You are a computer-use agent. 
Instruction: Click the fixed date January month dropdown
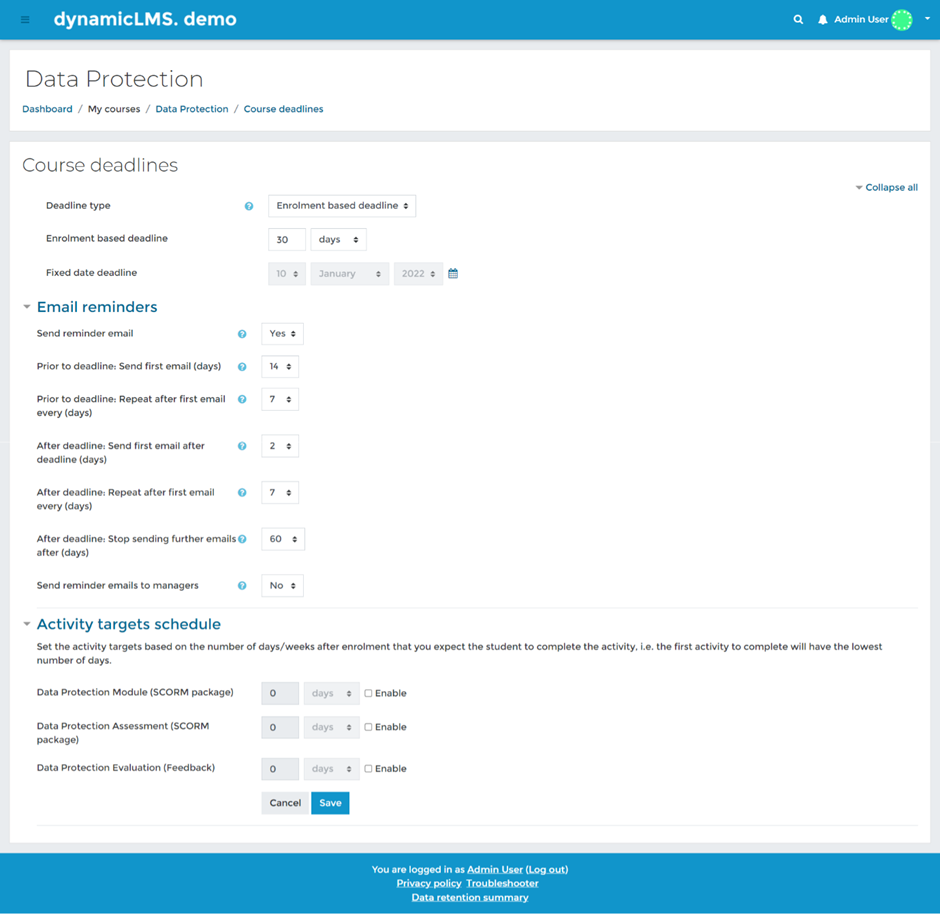coord(350,273)
